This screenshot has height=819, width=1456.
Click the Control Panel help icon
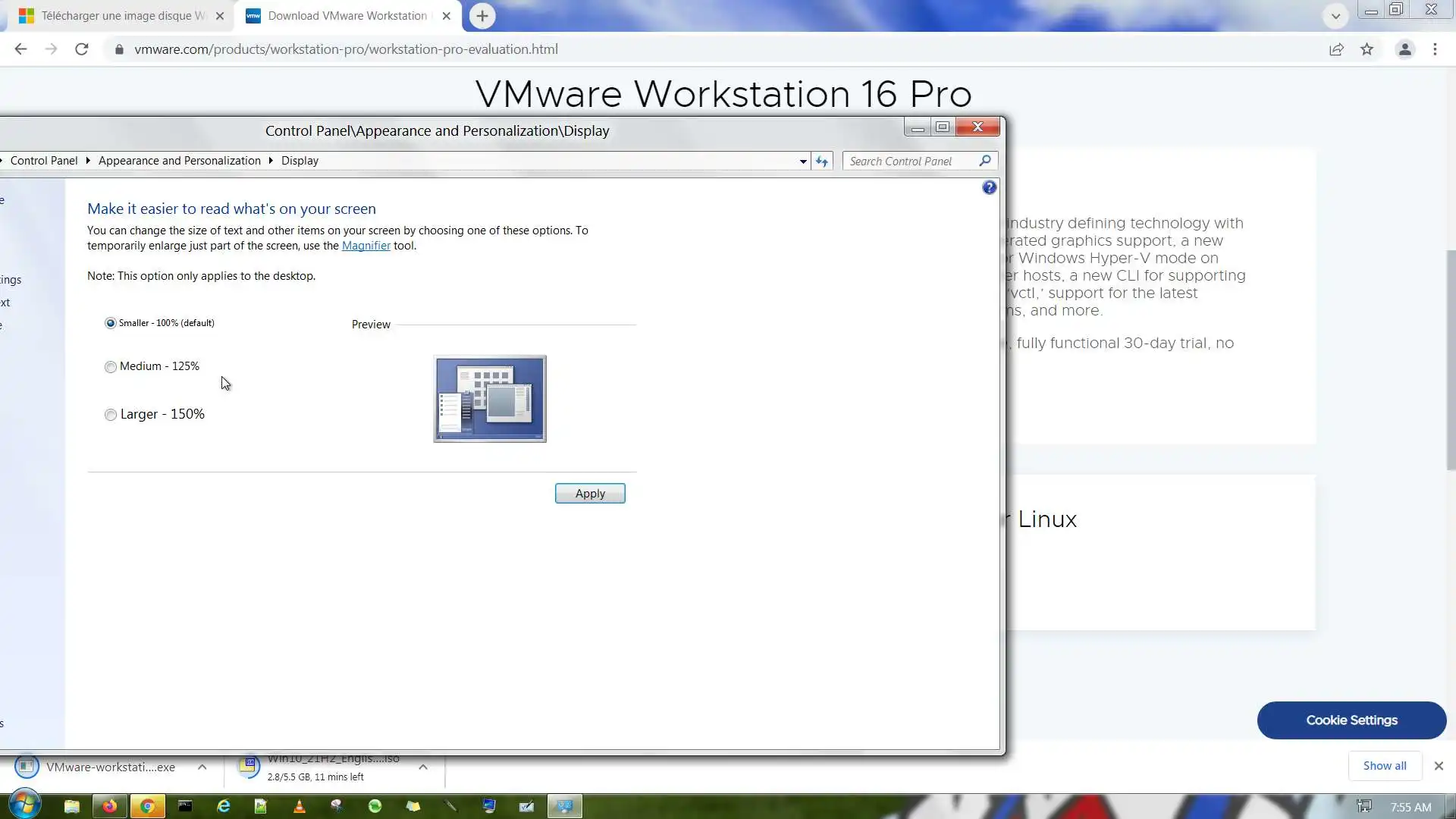click(x=989, y=187)
